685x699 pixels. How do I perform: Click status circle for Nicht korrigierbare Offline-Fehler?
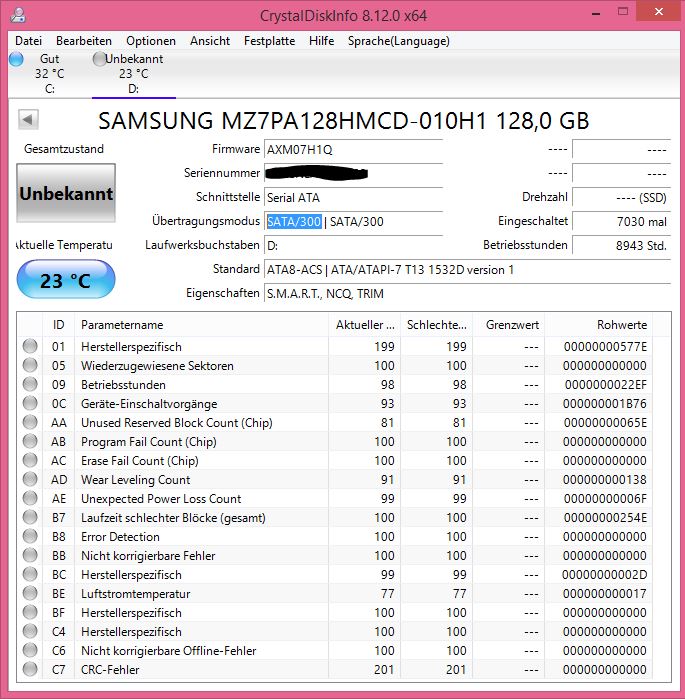coord(30,650)
